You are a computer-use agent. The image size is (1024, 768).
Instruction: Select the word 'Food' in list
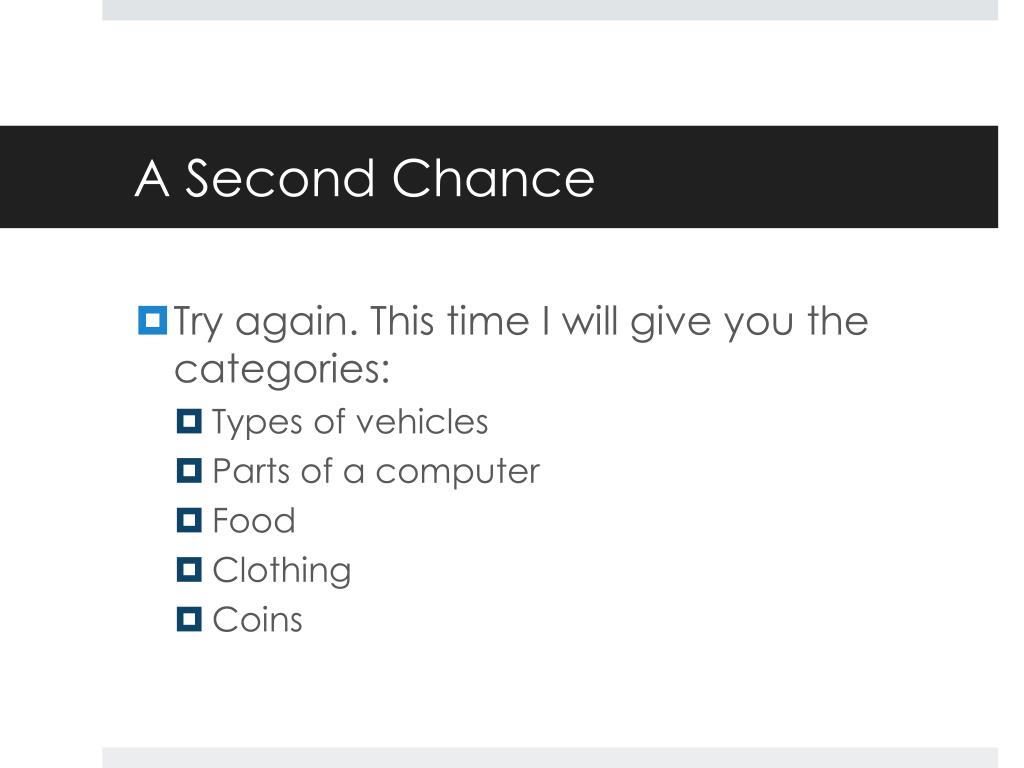point(254,521)
